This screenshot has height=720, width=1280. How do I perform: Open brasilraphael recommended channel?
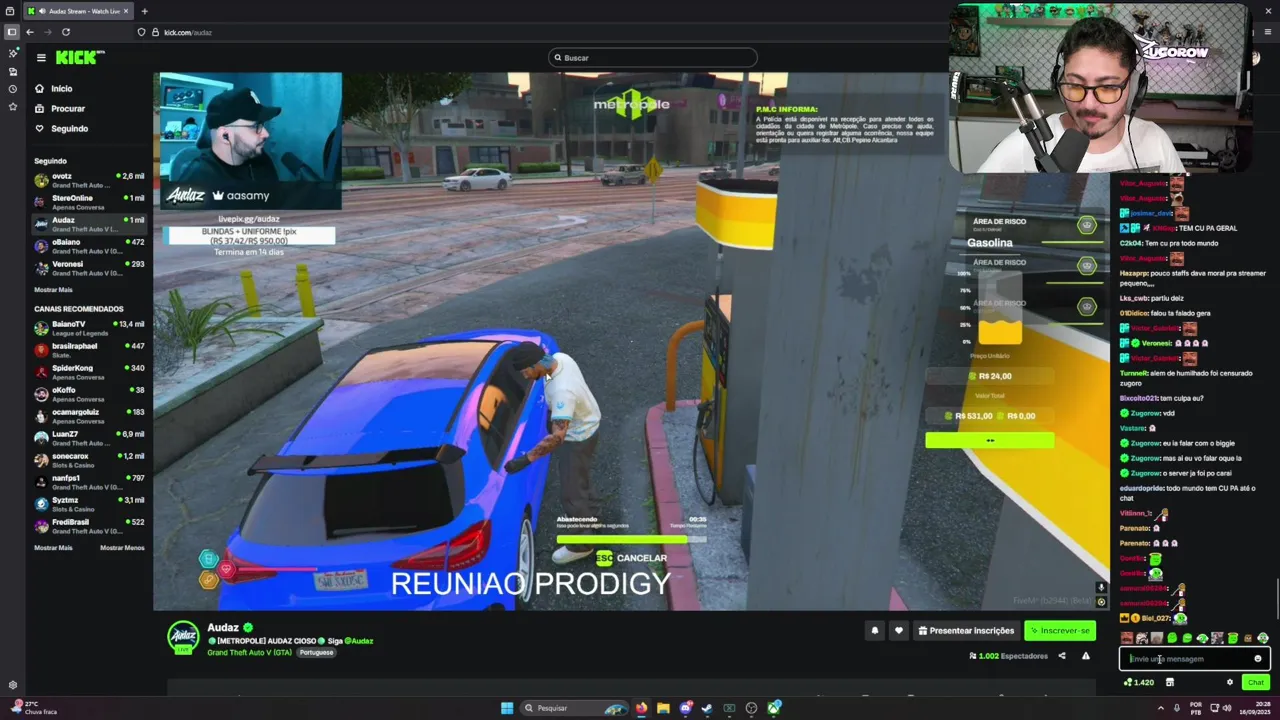88,350
